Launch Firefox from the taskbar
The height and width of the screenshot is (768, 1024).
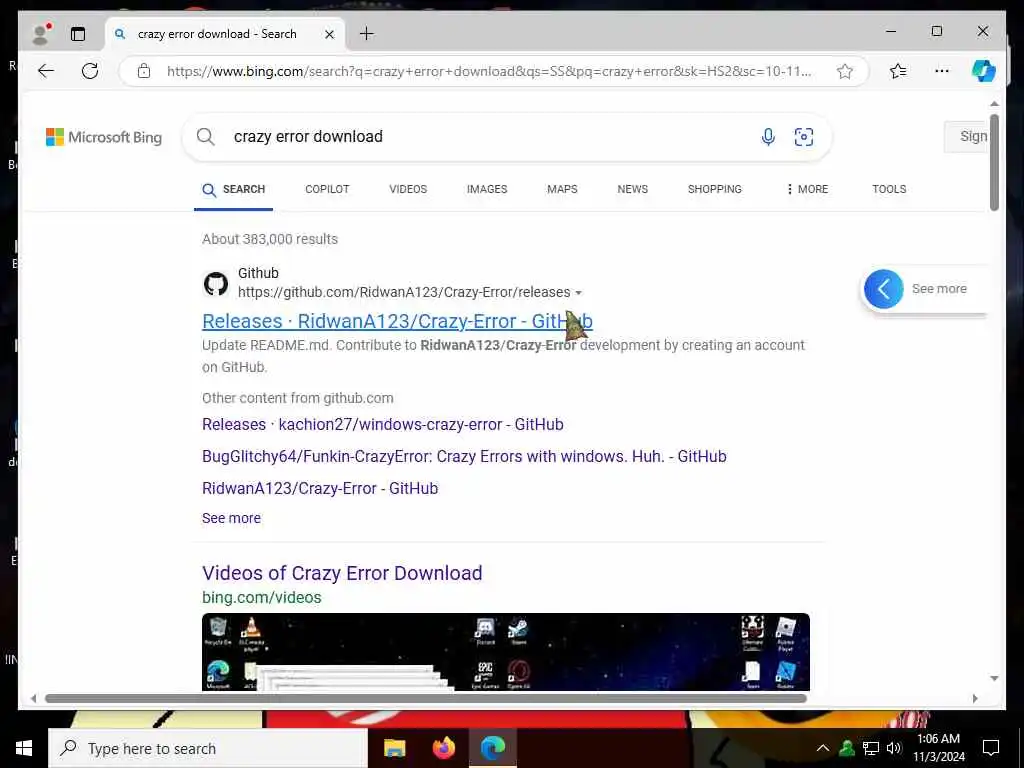[x=444, y=748]
